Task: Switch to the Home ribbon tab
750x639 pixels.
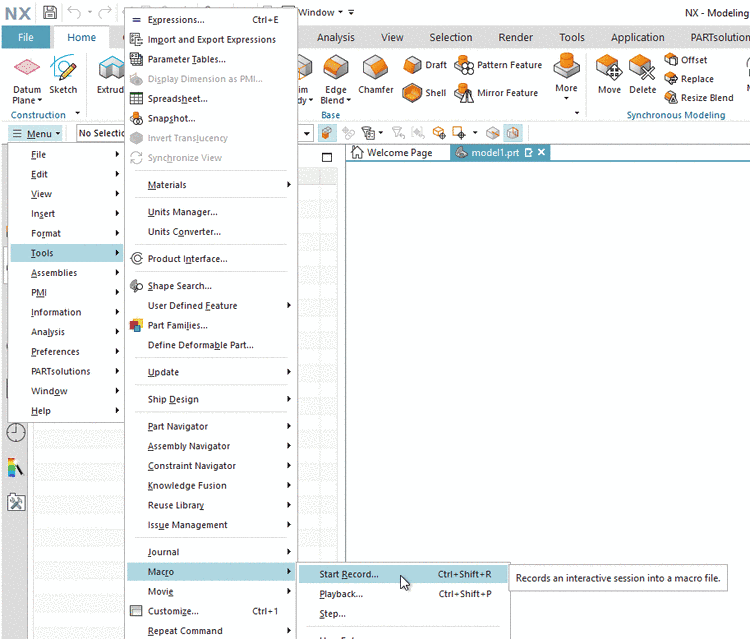Action: pos(81,37)
